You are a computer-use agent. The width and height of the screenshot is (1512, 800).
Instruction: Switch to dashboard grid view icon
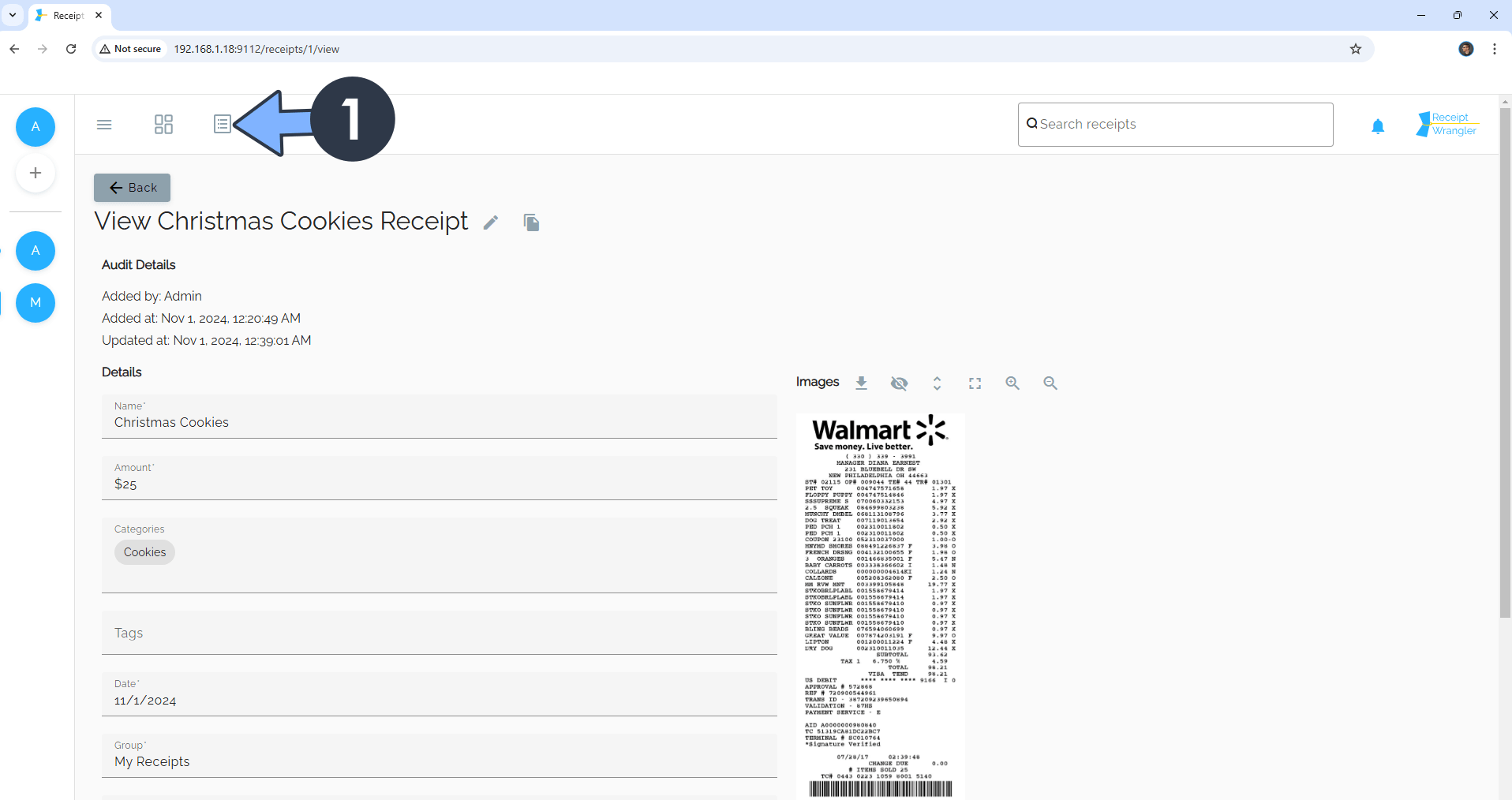(x=163, y=125)
